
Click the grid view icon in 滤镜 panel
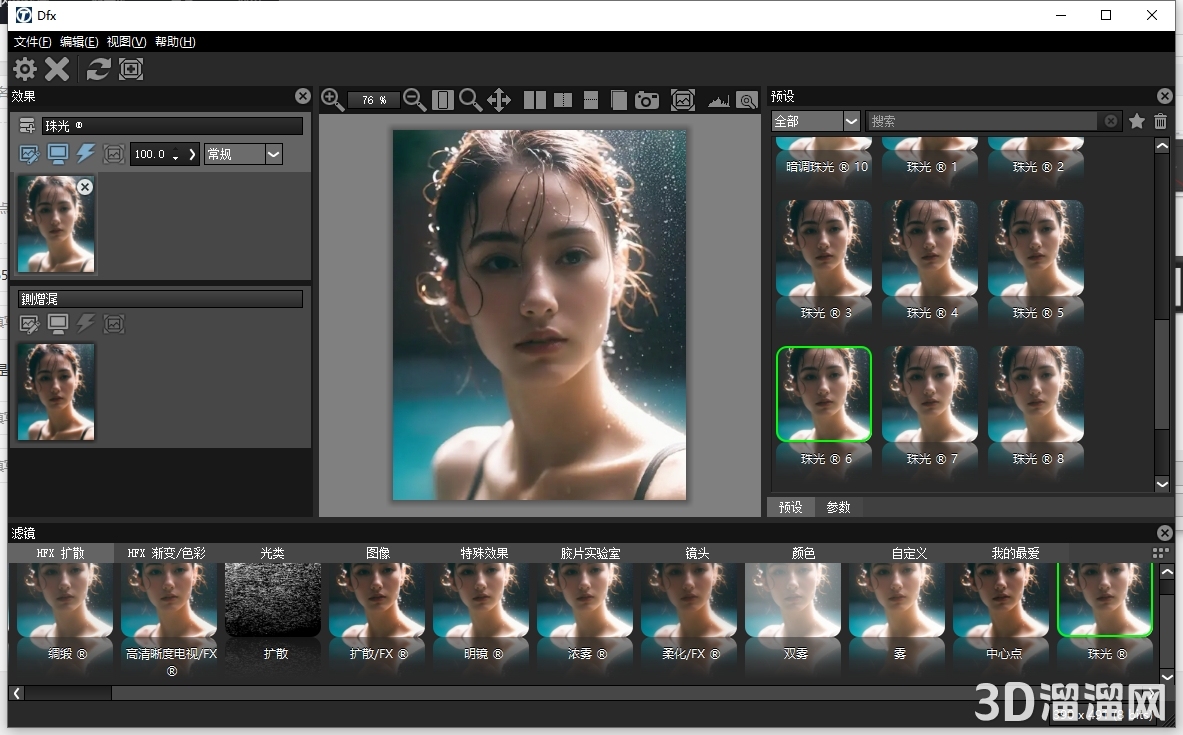(1160, 553)
